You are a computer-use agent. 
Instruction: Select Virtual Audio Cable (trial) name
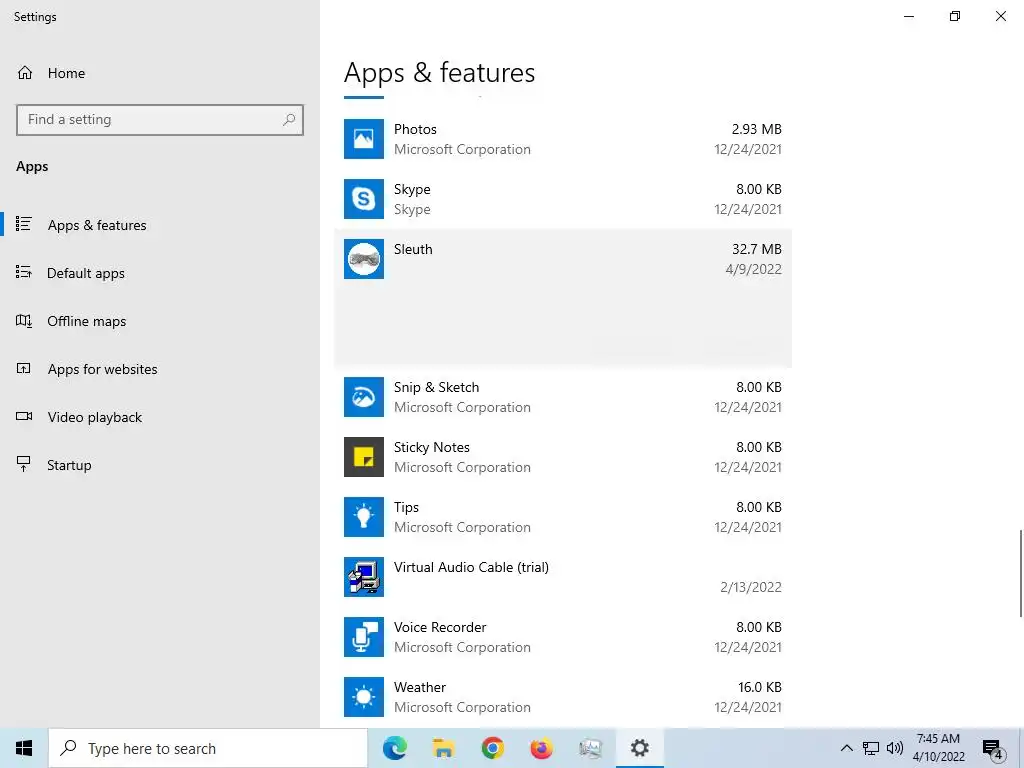pyautogui.click(x=471, y=568)
